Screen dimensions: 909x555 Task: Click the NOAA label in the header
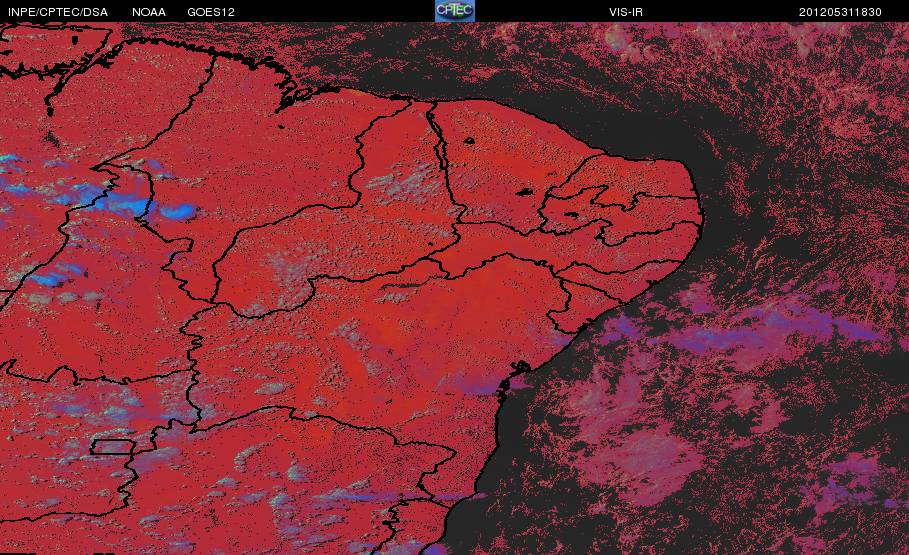(x=149, y=12)
